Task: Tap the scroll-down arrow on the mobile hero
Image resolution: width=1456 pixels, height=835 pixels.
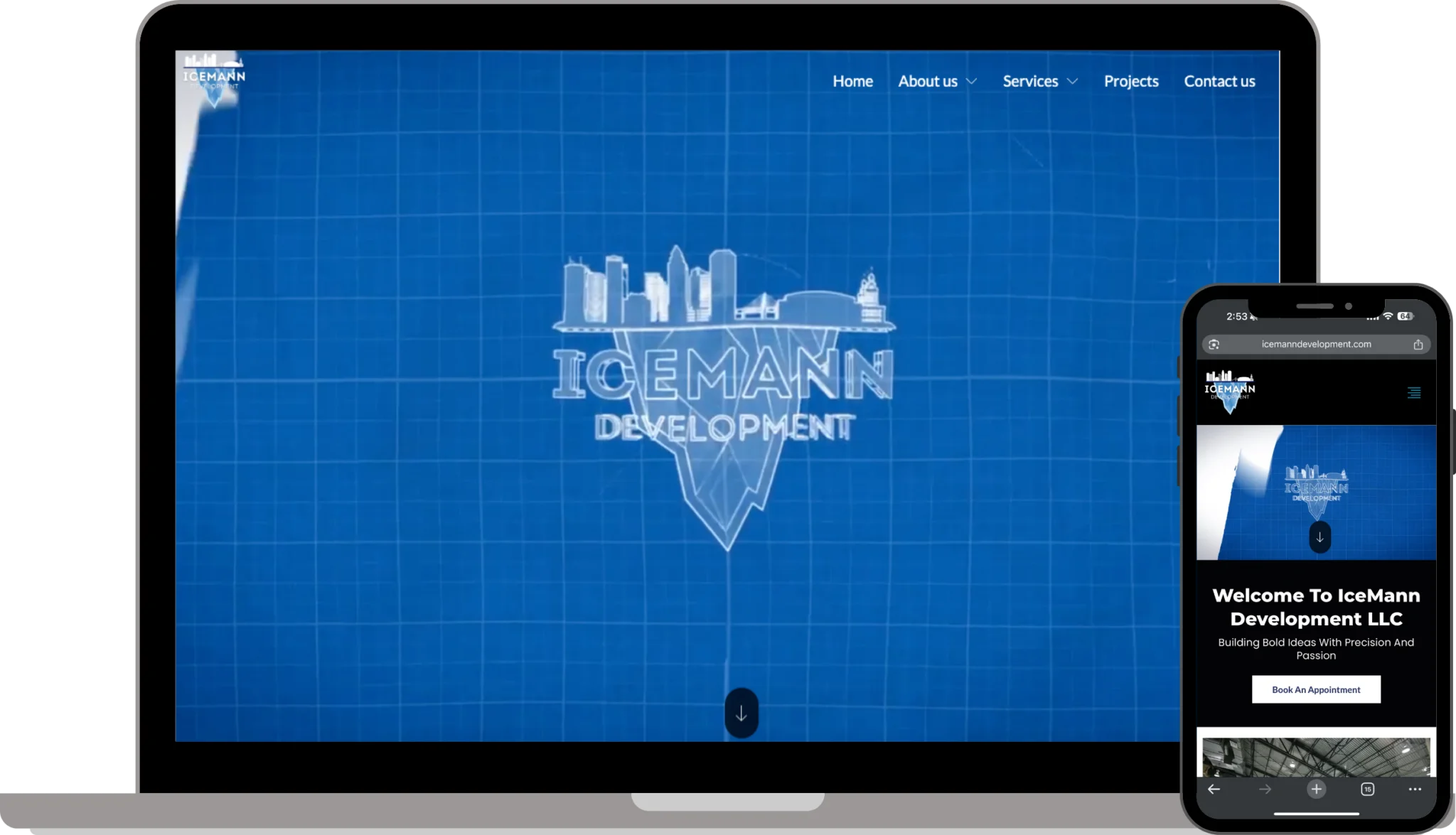Action: pyautogui.click(x=1320, y=537)
